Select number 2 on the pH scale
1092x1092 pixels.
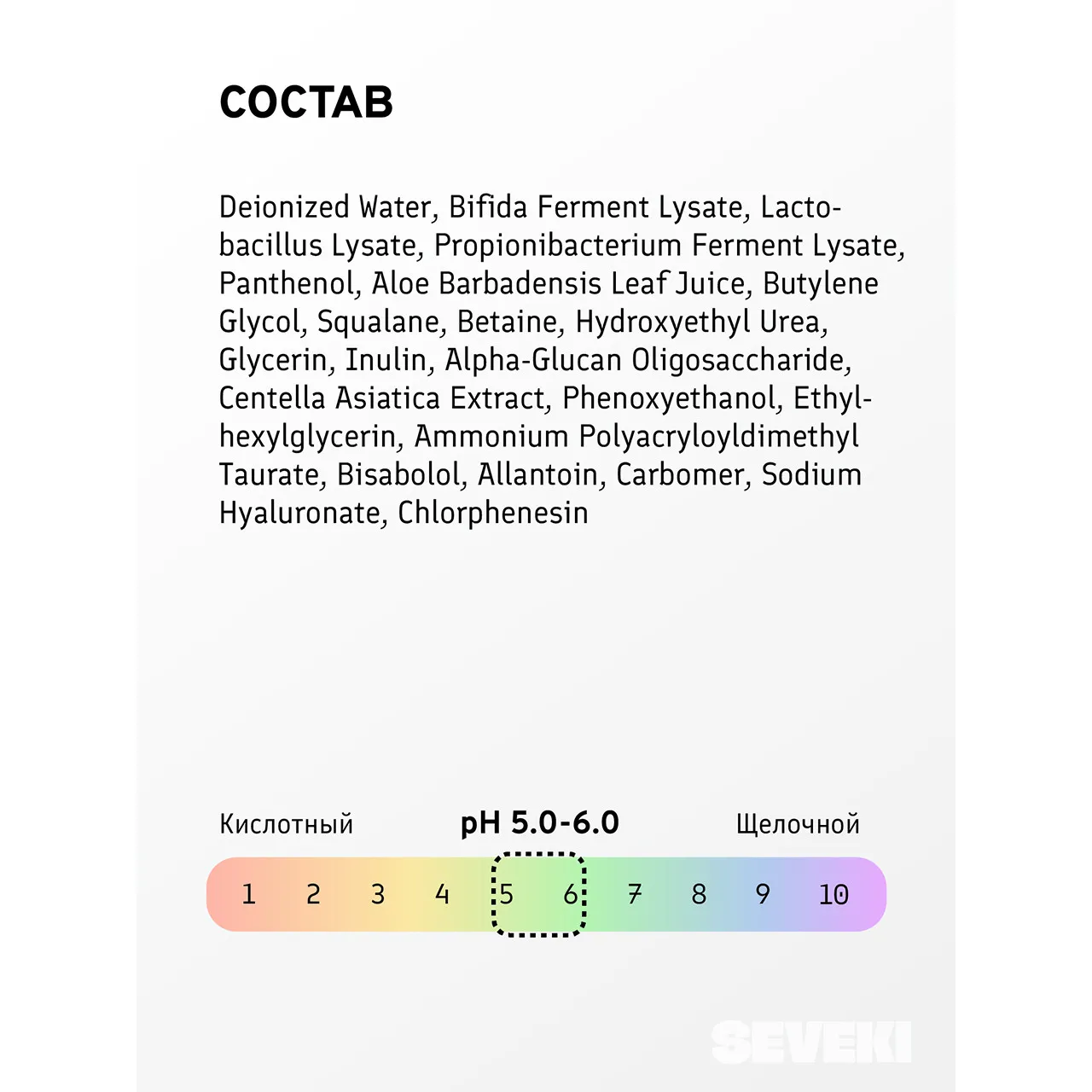point(313,894)
